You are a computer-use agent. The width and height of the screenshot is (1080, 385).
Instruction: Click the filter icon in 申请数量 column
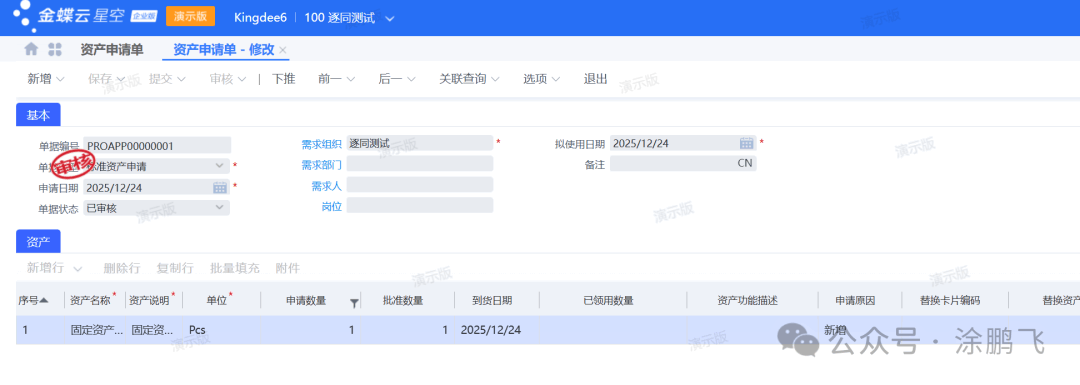click(354, 302)
